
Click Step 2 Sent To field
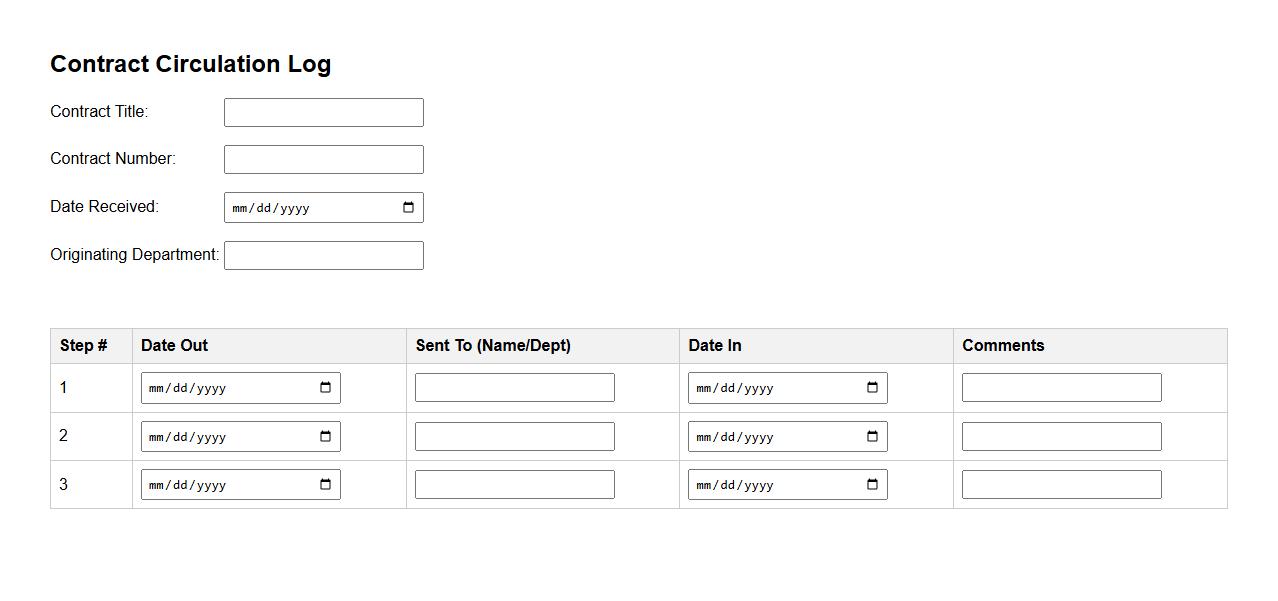pyautogui.click(x=514, y=437)
